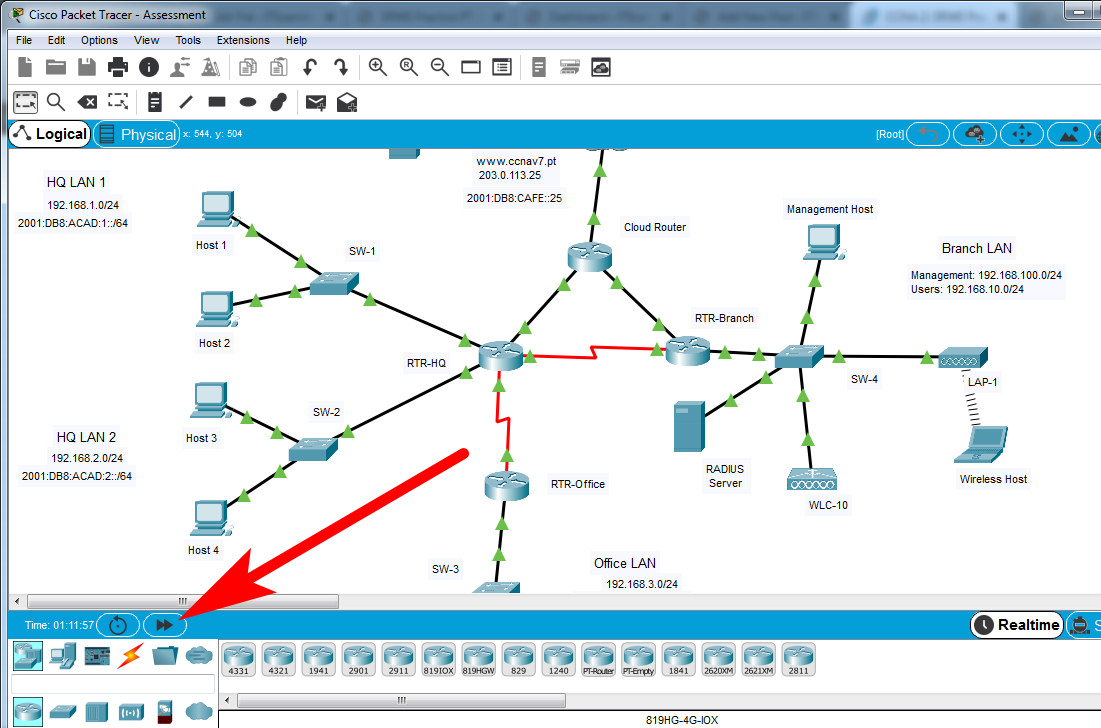Click the Fast Forward Time button
Image resolution: width=1101 pixels, height=728 pixels.
click(x=164, y=625)
